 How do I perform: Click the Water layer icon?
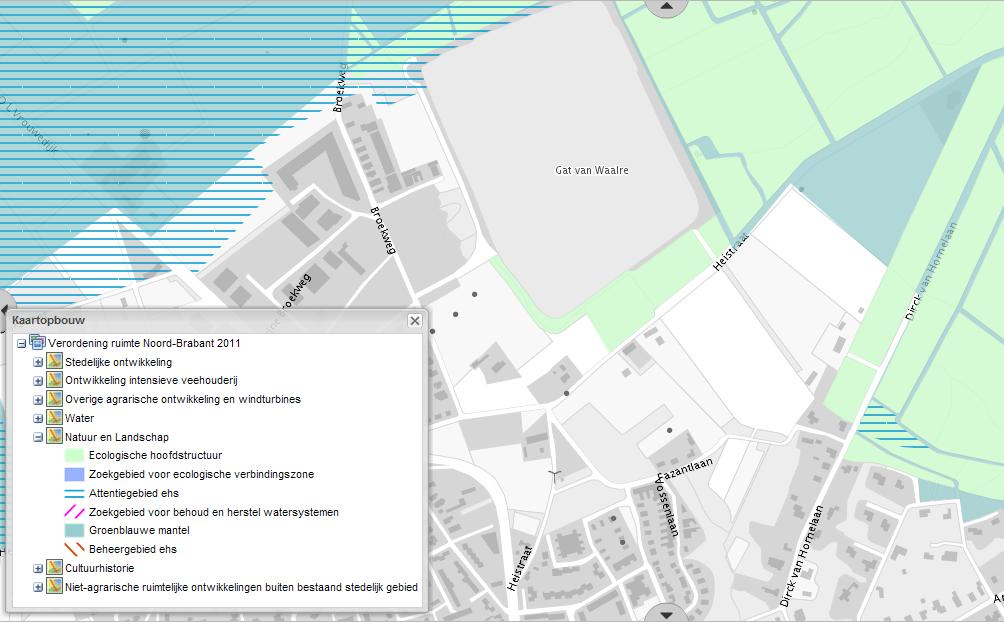pyautogui.click(x=55, y=418)
